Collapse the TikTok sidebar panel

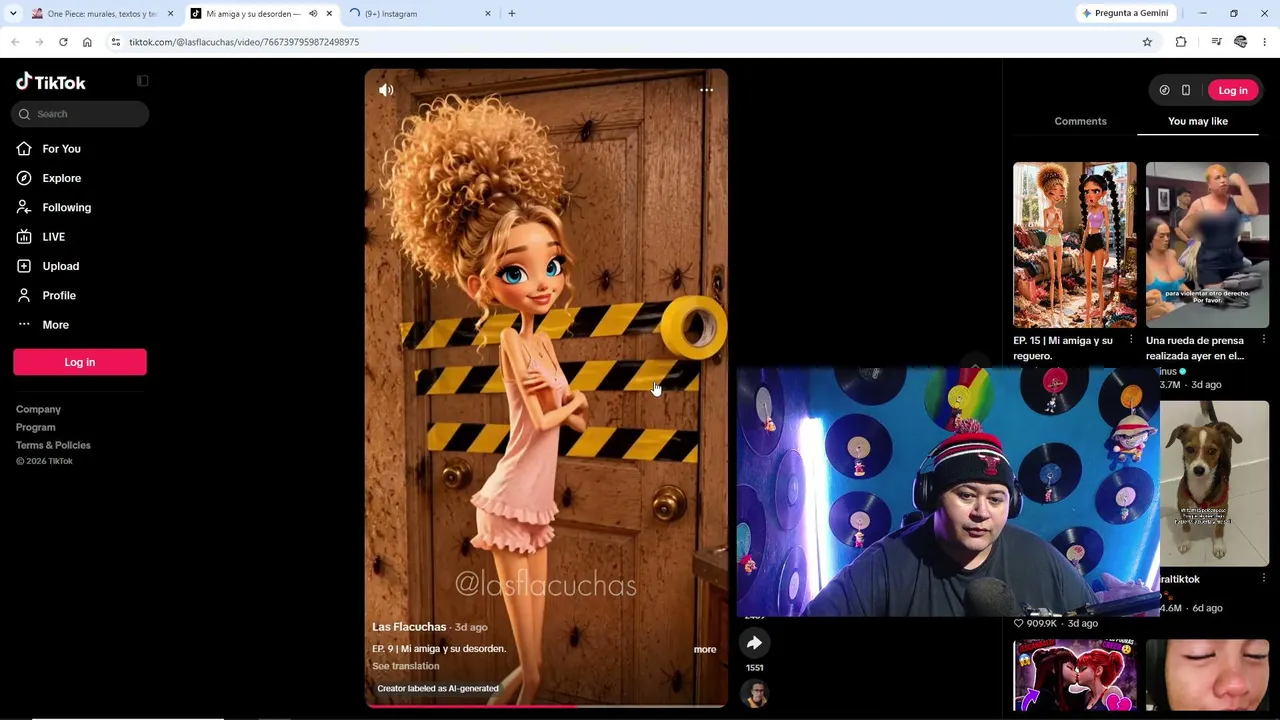point(142,81)
